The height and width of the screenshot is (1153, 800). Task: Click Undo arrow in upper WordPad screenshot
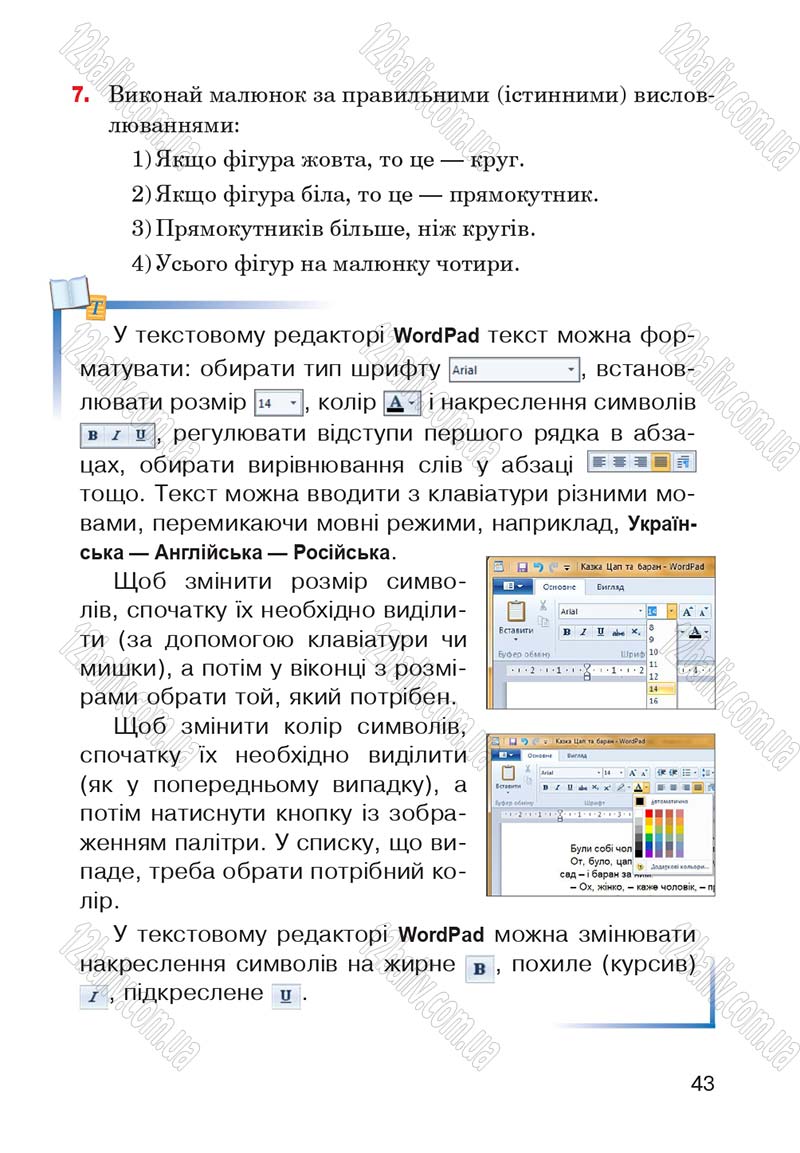(538, 567)
